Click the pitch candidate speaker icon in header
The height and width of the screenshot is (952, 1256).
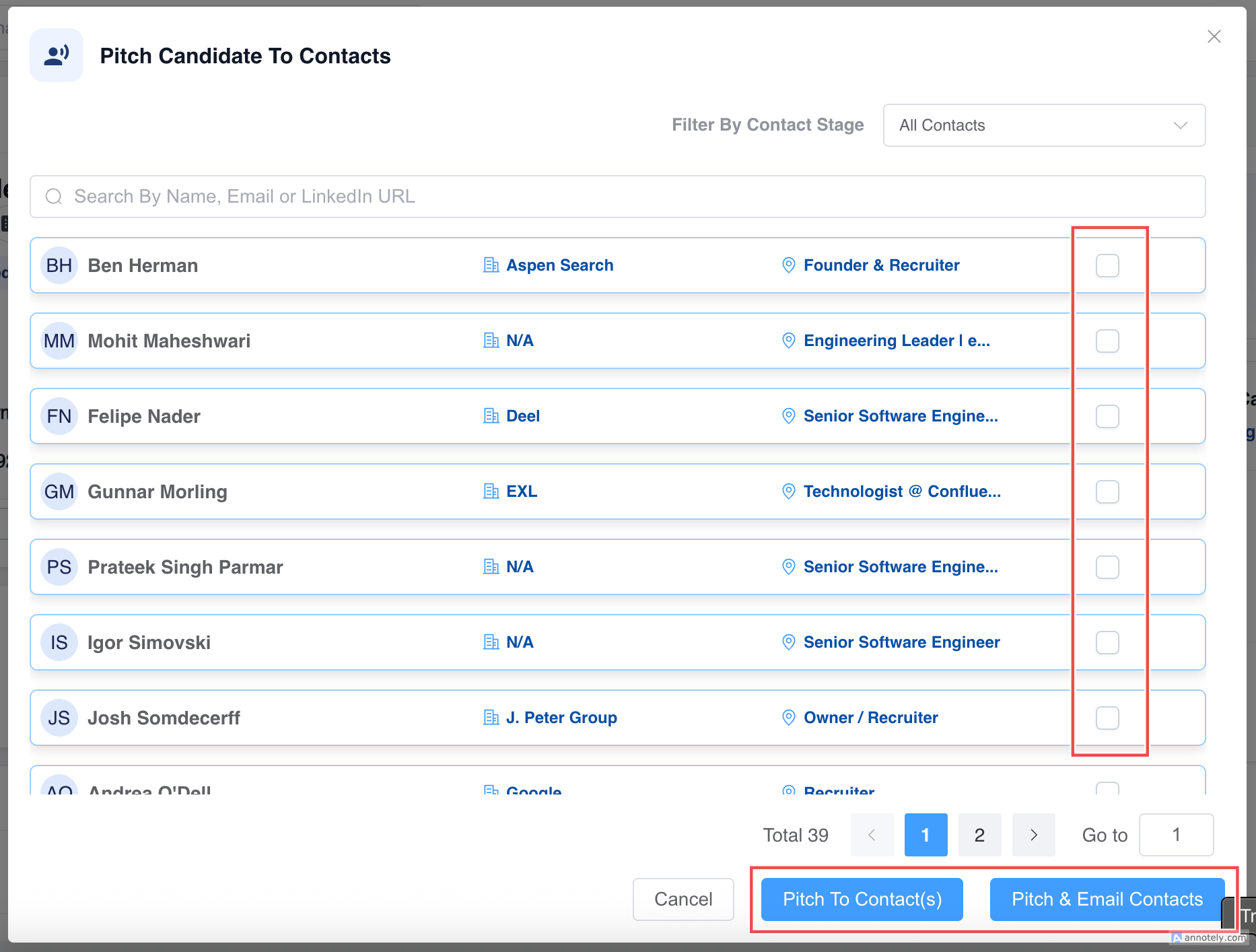pyautogui.click(x=57, y=55)
